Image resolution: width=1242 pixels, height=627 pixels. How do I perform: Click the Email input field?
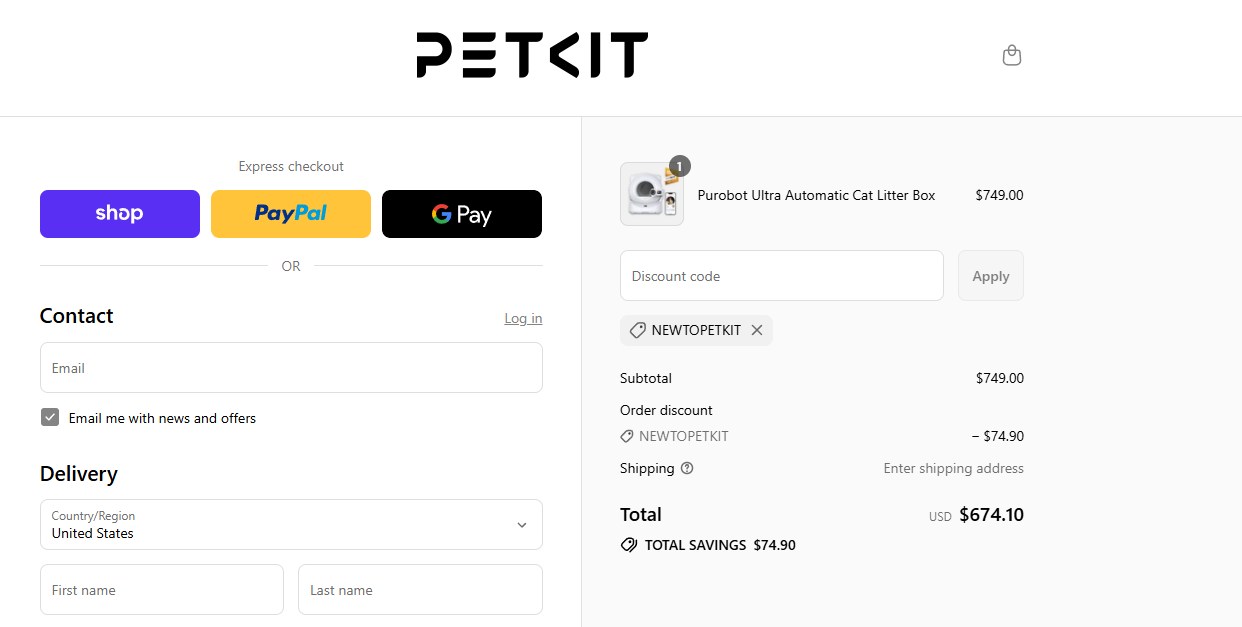point(291,368)
